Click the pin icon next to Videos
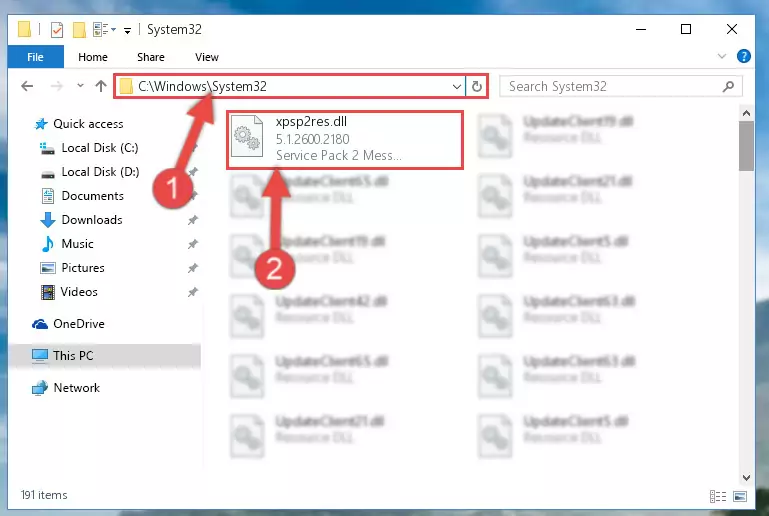Viewport: 769px width, 516px height. 193,292
